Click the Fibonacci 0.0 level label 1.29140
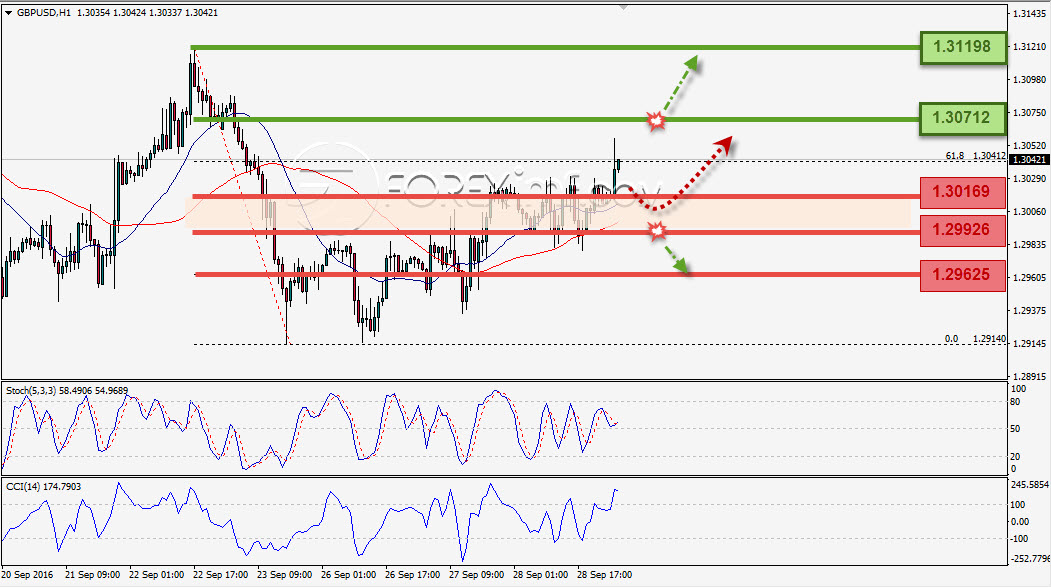The height and width of the screenshot is (588, 1051). 975,339
